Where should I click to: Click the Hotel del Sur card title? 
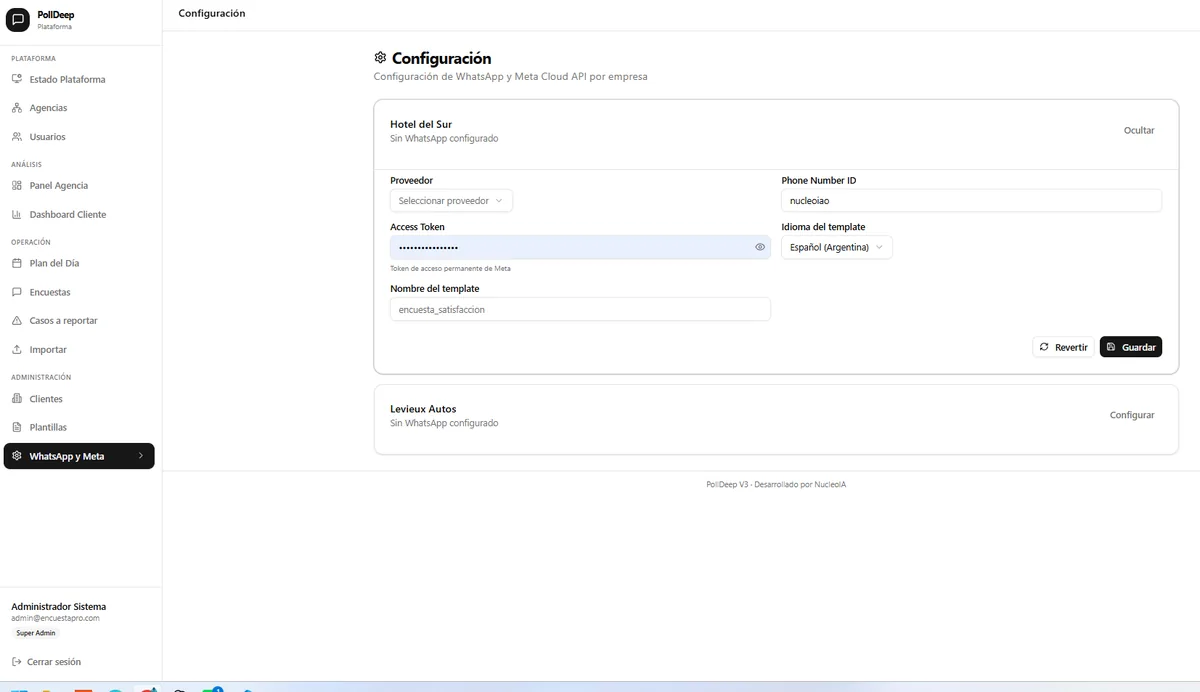[421, 124]
